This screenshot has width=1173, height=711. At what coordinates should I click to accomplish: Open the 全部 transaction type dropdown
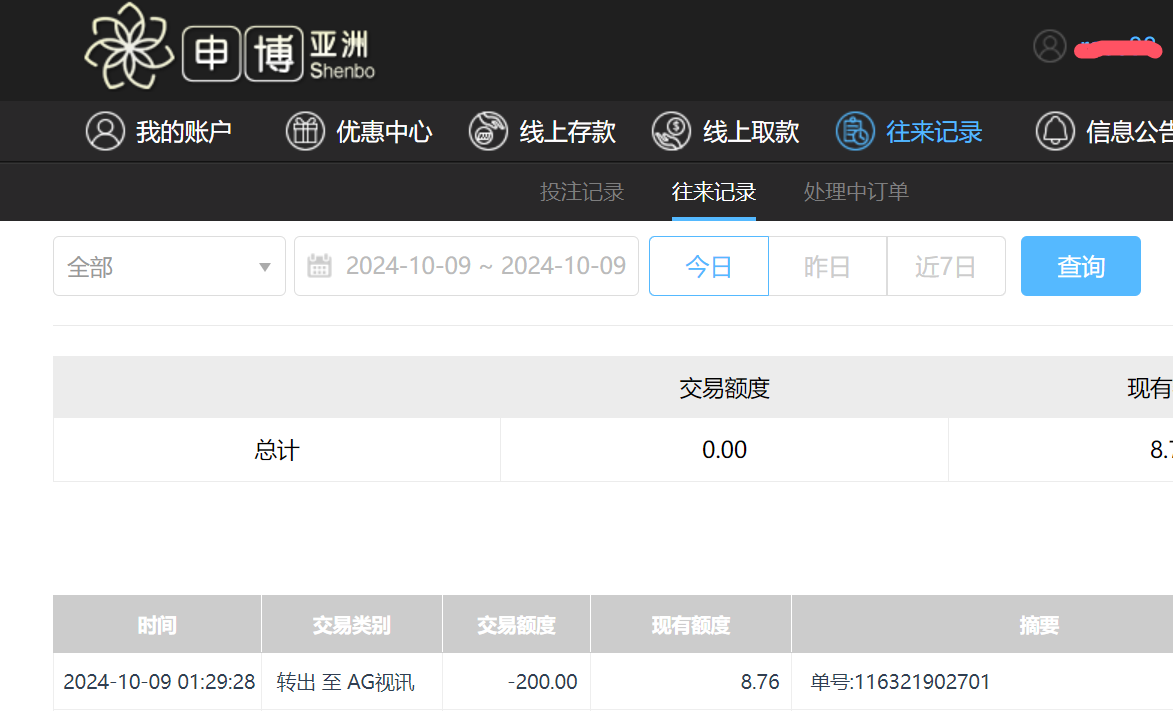pos(169,265)
